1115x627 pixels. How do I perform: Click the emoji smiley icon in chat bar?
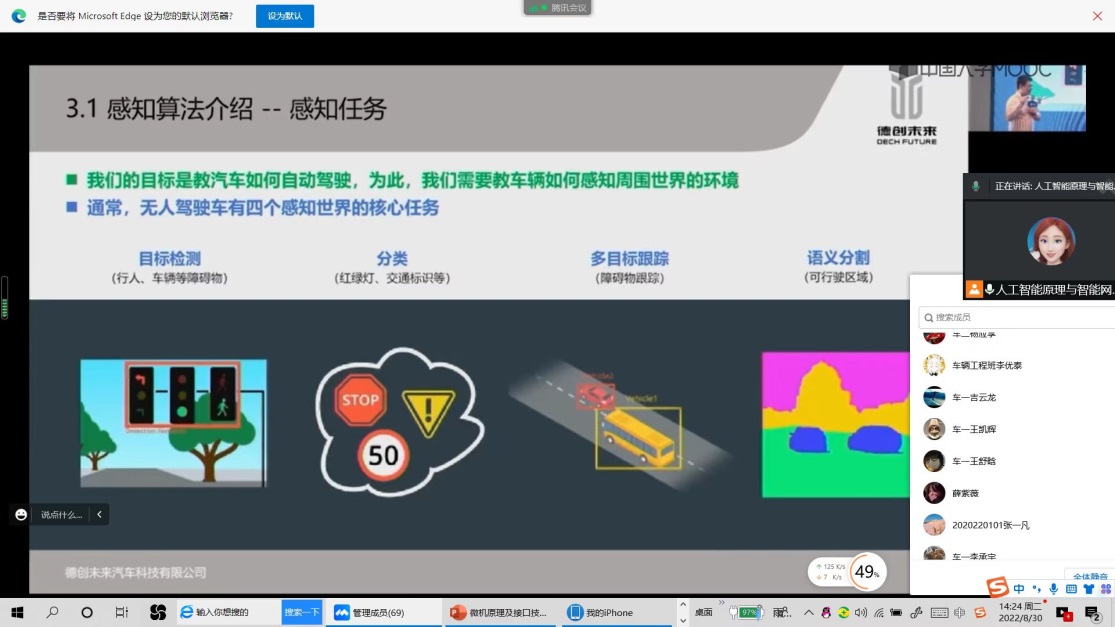coord(21,514)
